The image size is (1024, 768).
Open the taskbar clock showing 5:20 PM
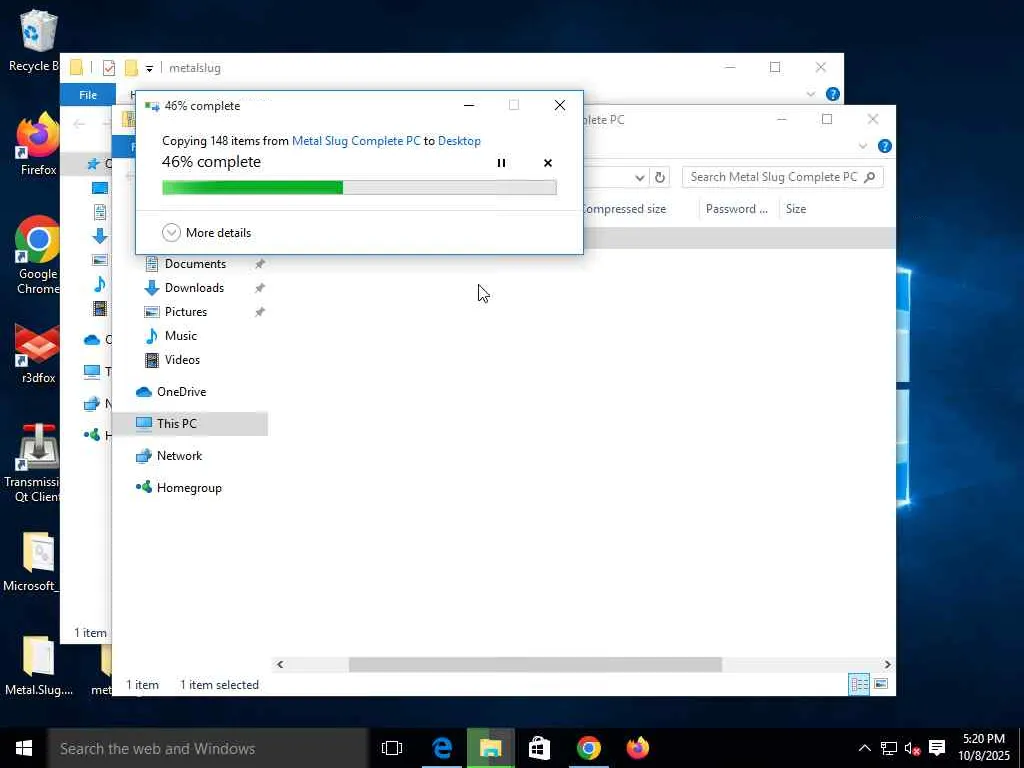[984, 748]
